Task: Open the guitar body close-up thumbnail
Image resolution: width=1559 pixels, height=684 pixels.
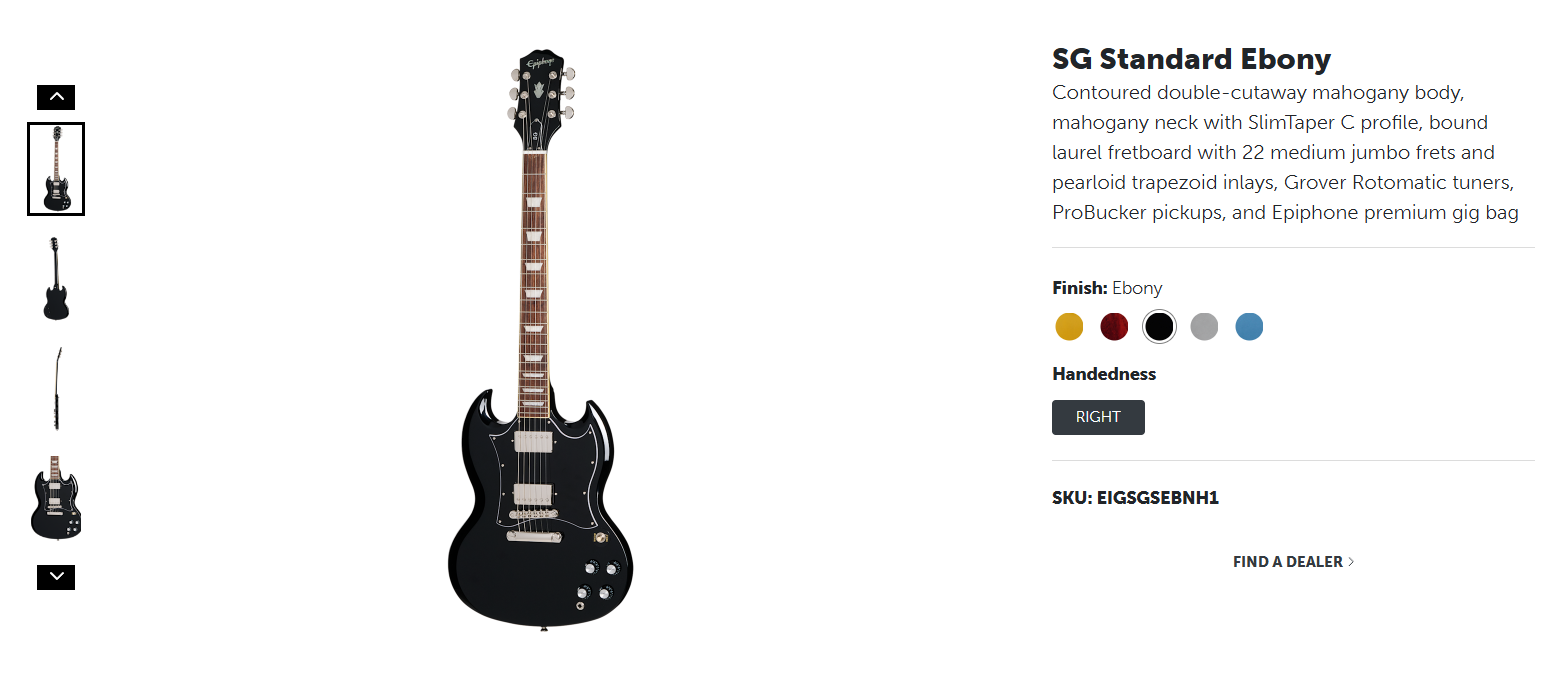Action: 56,498
